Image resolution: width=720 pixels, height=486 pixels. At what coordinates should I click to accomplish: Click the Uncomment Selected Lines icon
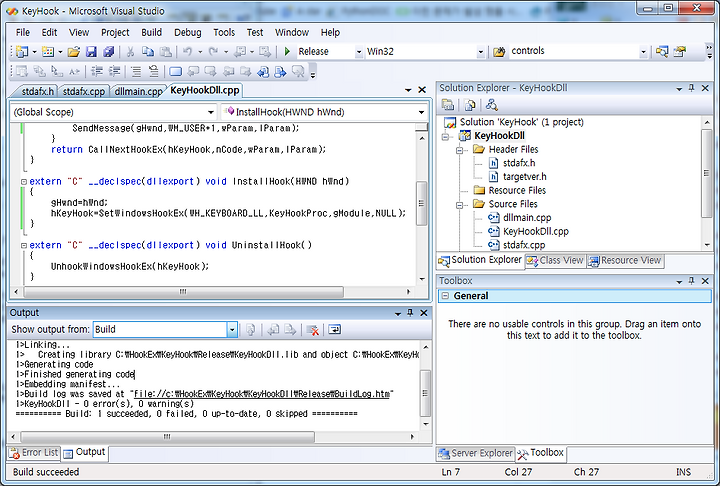153,71
